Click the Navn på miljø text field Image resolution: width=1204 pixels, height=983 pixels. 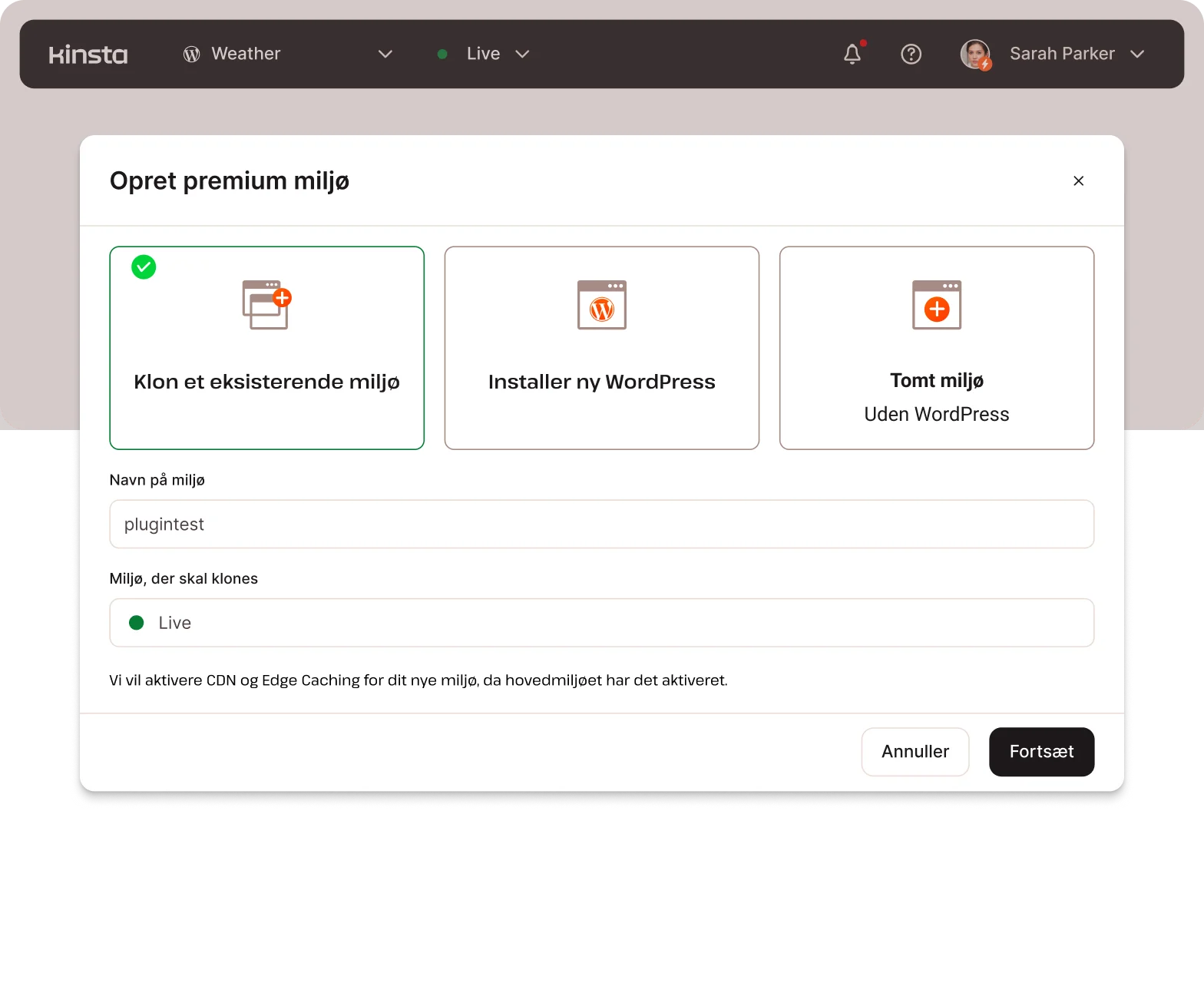601,525
